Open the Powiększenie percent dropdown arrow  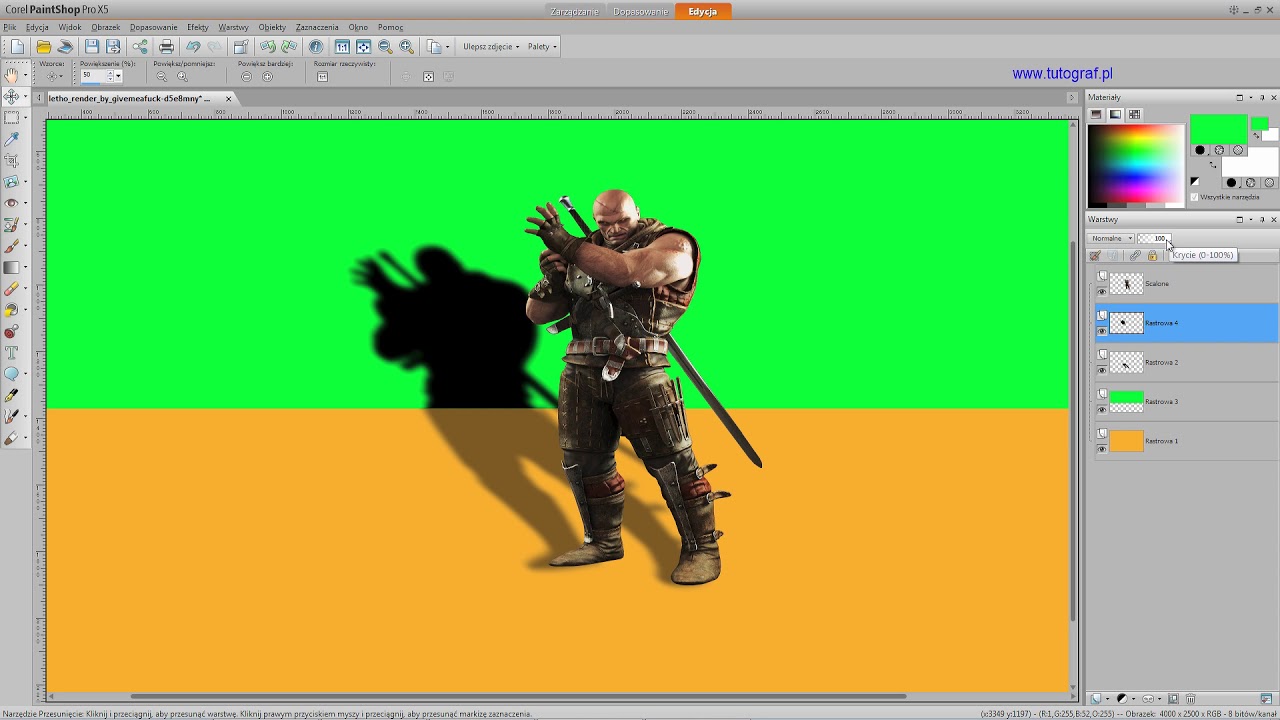click(118, 76)
